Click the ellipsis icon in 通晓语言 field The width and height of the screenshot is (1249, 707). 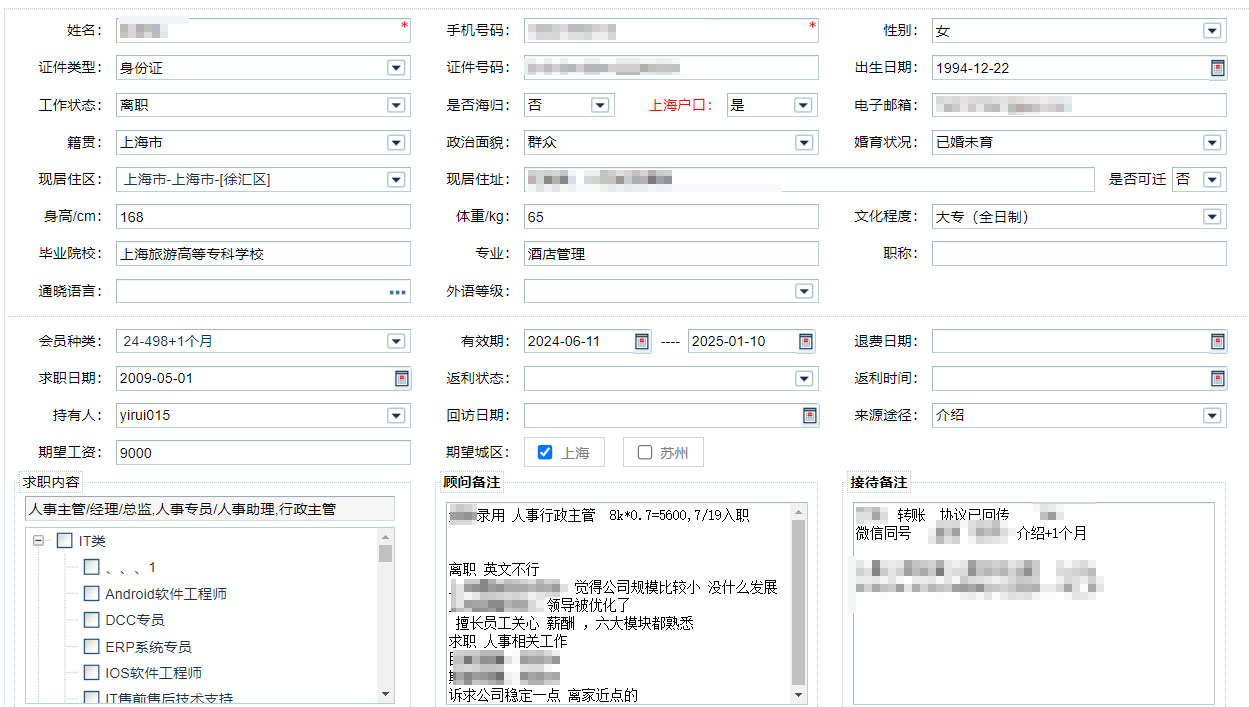point(398,292)
